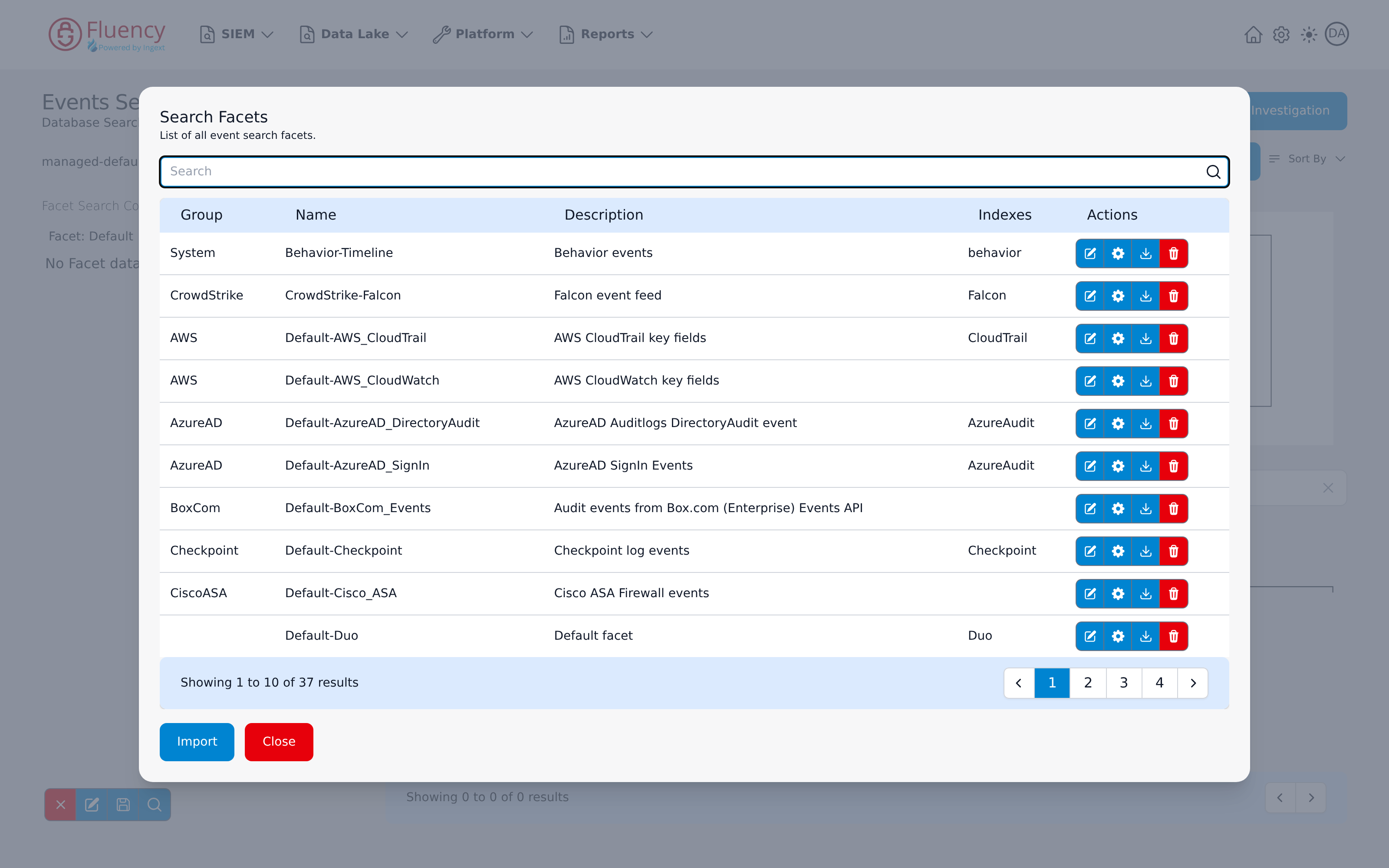This screenshot has height=868, width=1389.
Task: Select the CrowdStrike-Falcon name cell
Action: pos(342,296)
